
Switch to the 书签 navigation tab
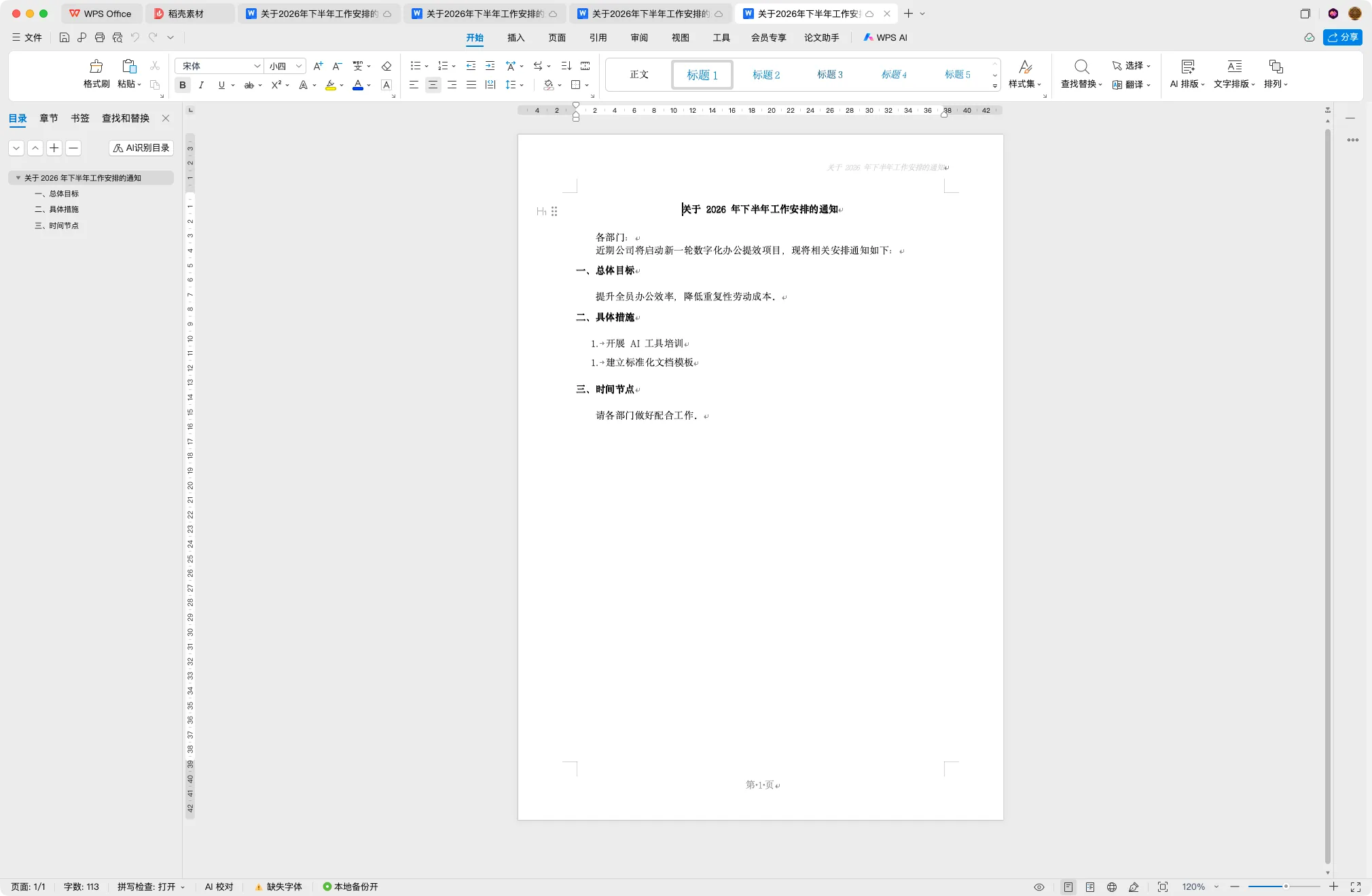[x=80, y=118]
